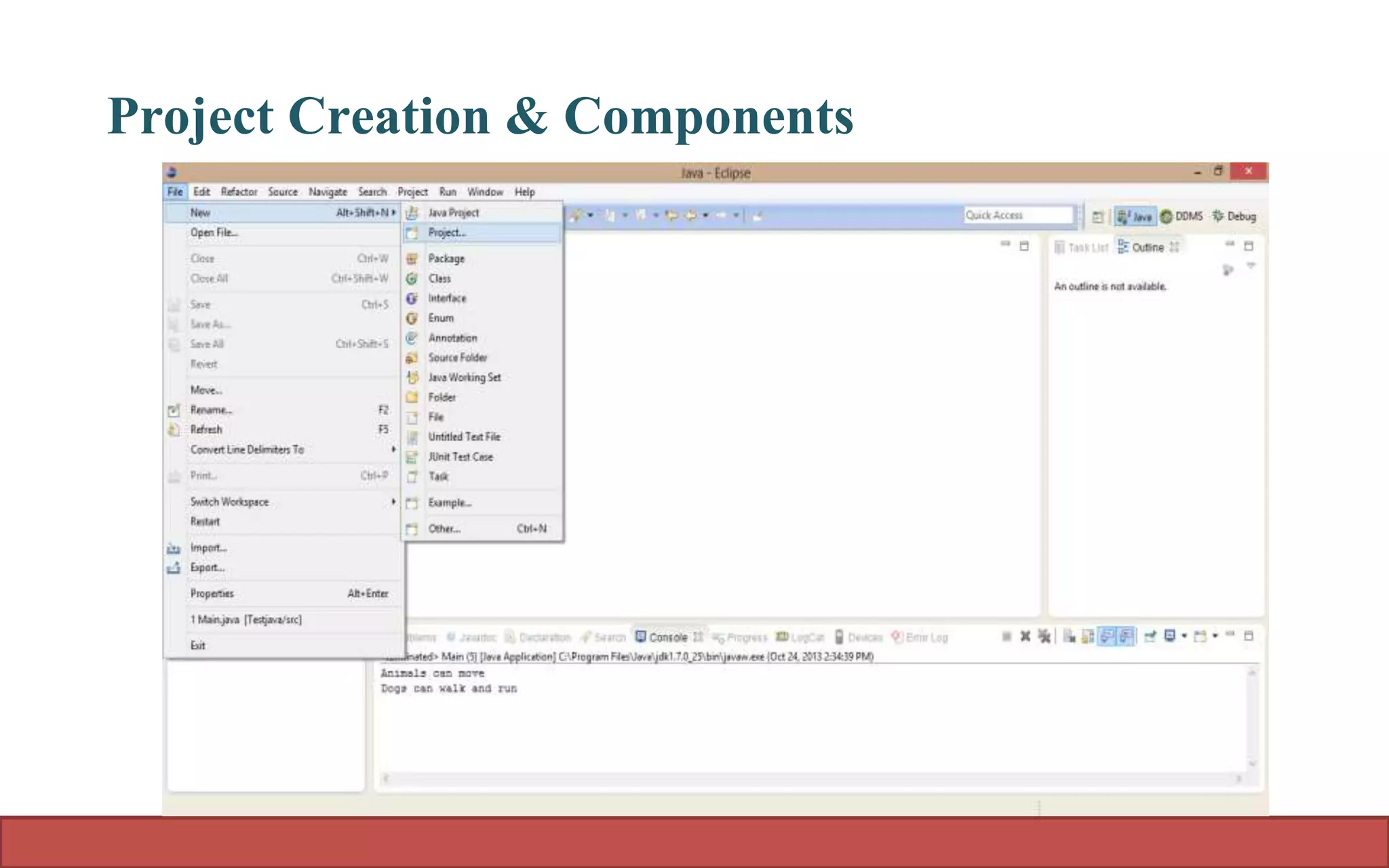1389x868 pixels.
Task: Switch to the LogCat tab
Action: pyautogui.click(x=800, y=637)
